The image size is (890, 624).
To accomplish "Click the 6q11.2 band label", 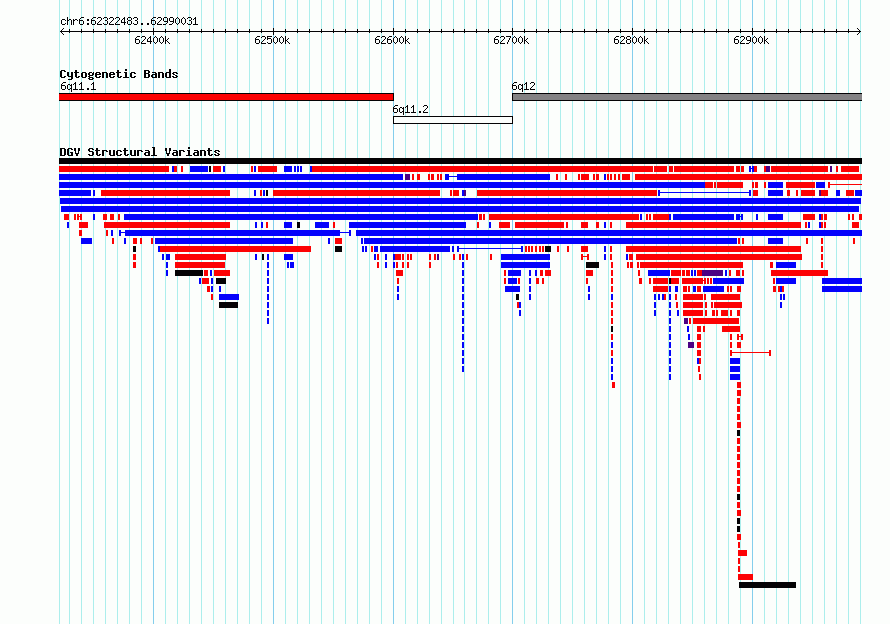I will (x=410, y=109).
